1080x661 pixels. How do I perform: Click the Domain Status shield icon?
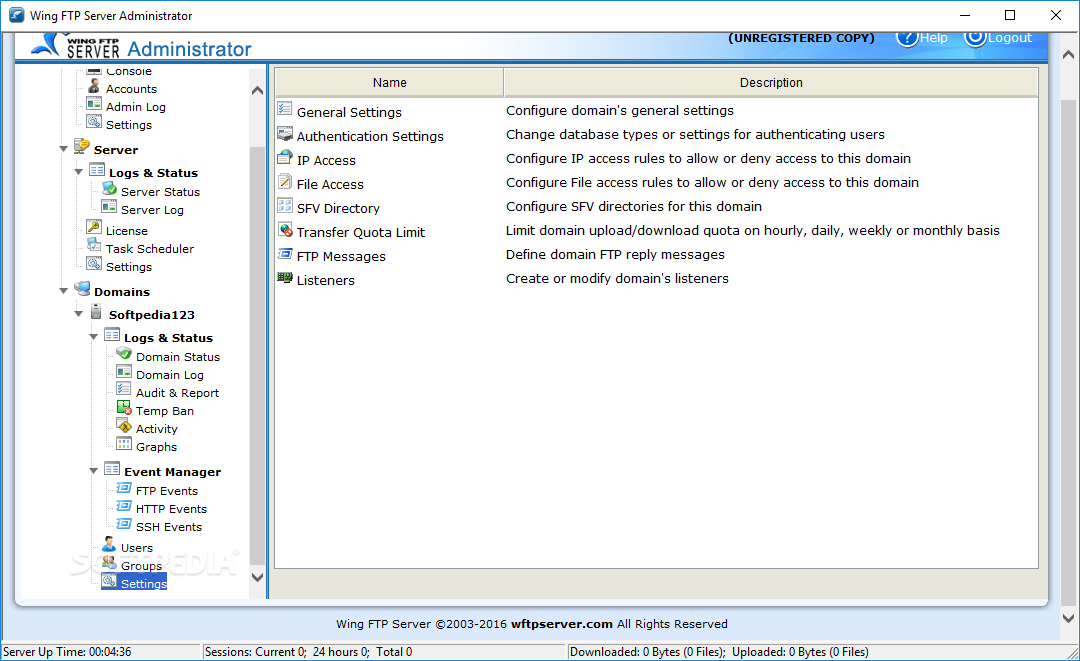pyautogui.click(x=124, y=354)
